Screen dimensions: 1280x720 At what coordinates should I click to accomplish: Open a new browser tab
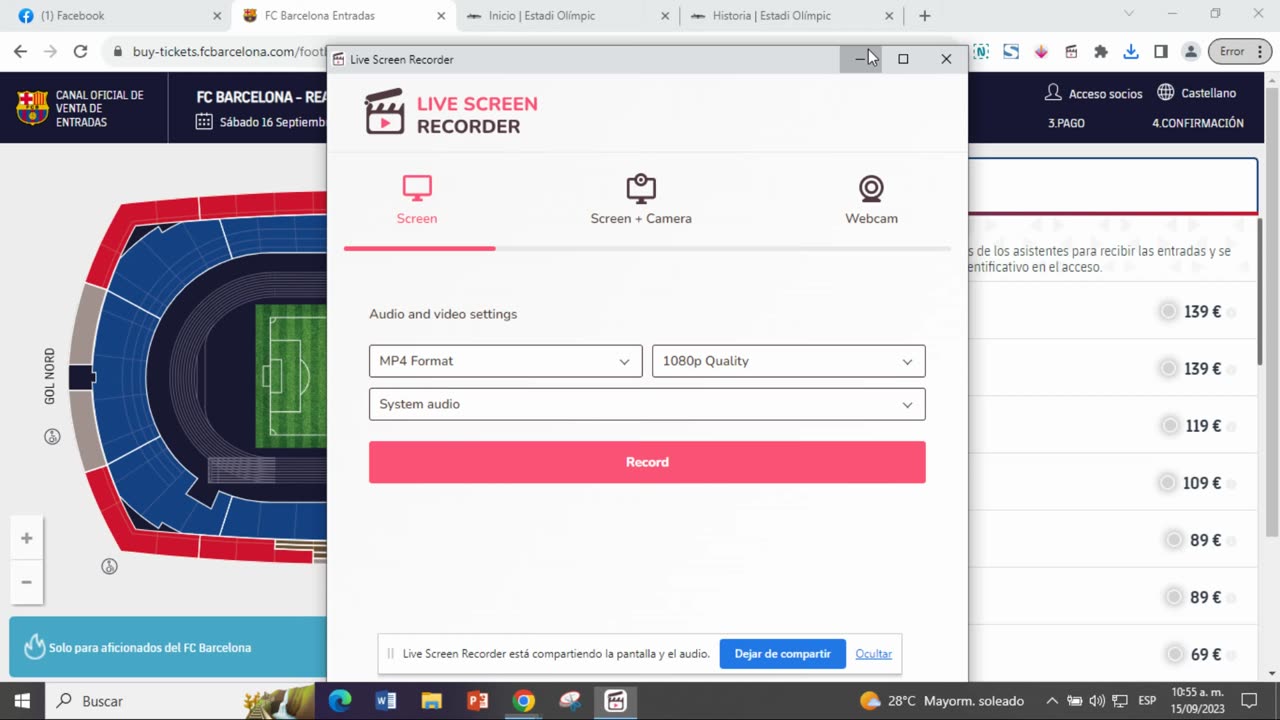[x=924, y=16]
